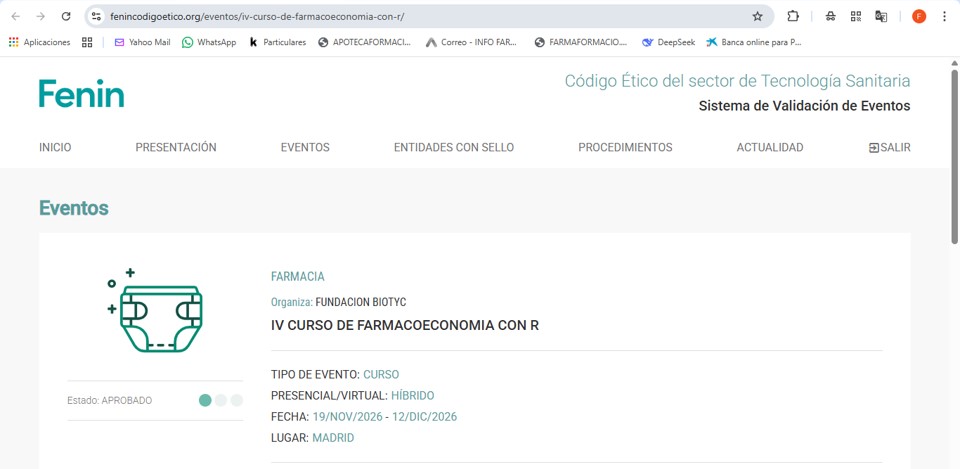Screen dimensions: 960x469
Task: Click the first green status dot
Action: 205,400
